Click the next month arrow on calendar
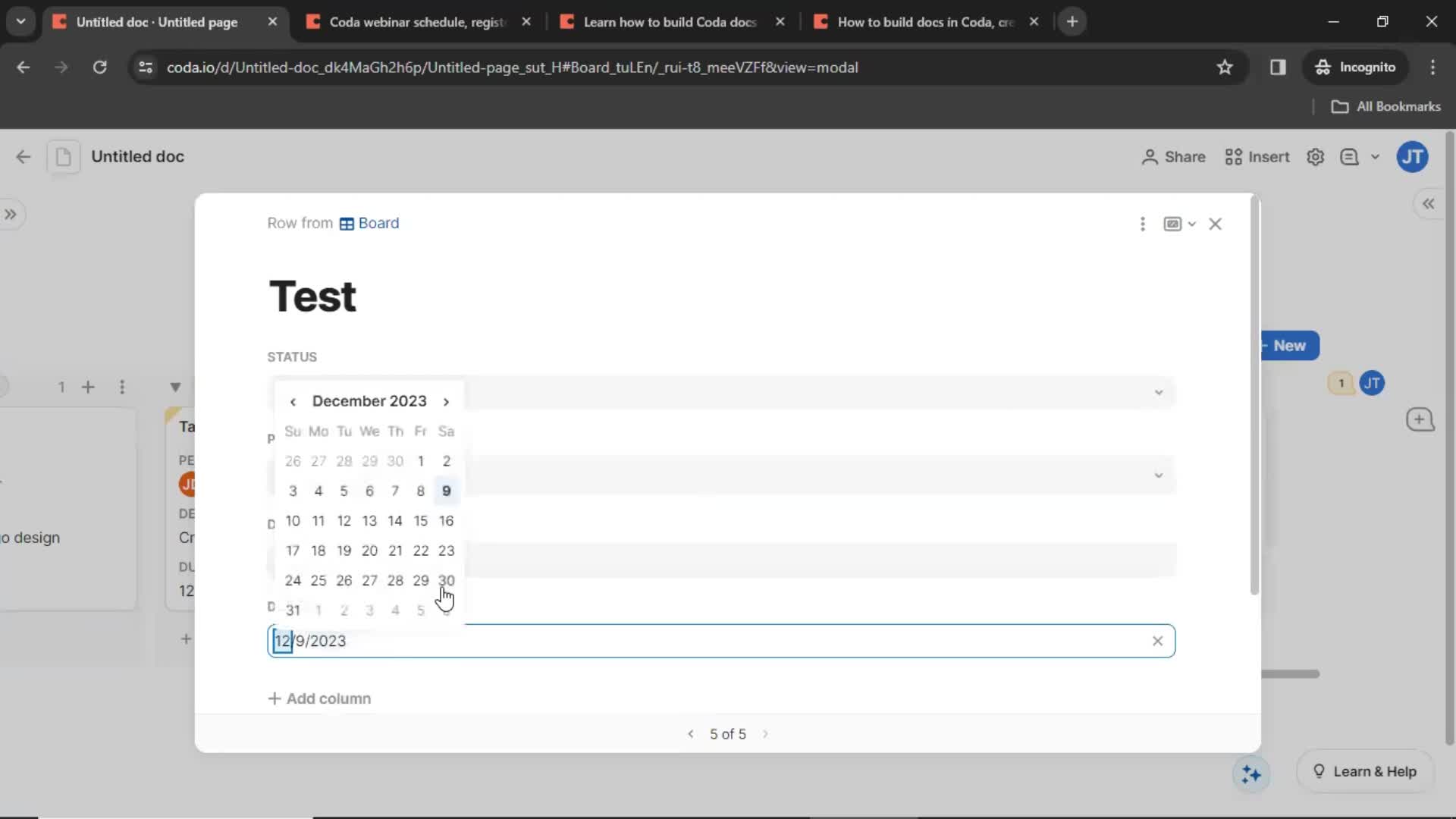 tap(446, 401)
